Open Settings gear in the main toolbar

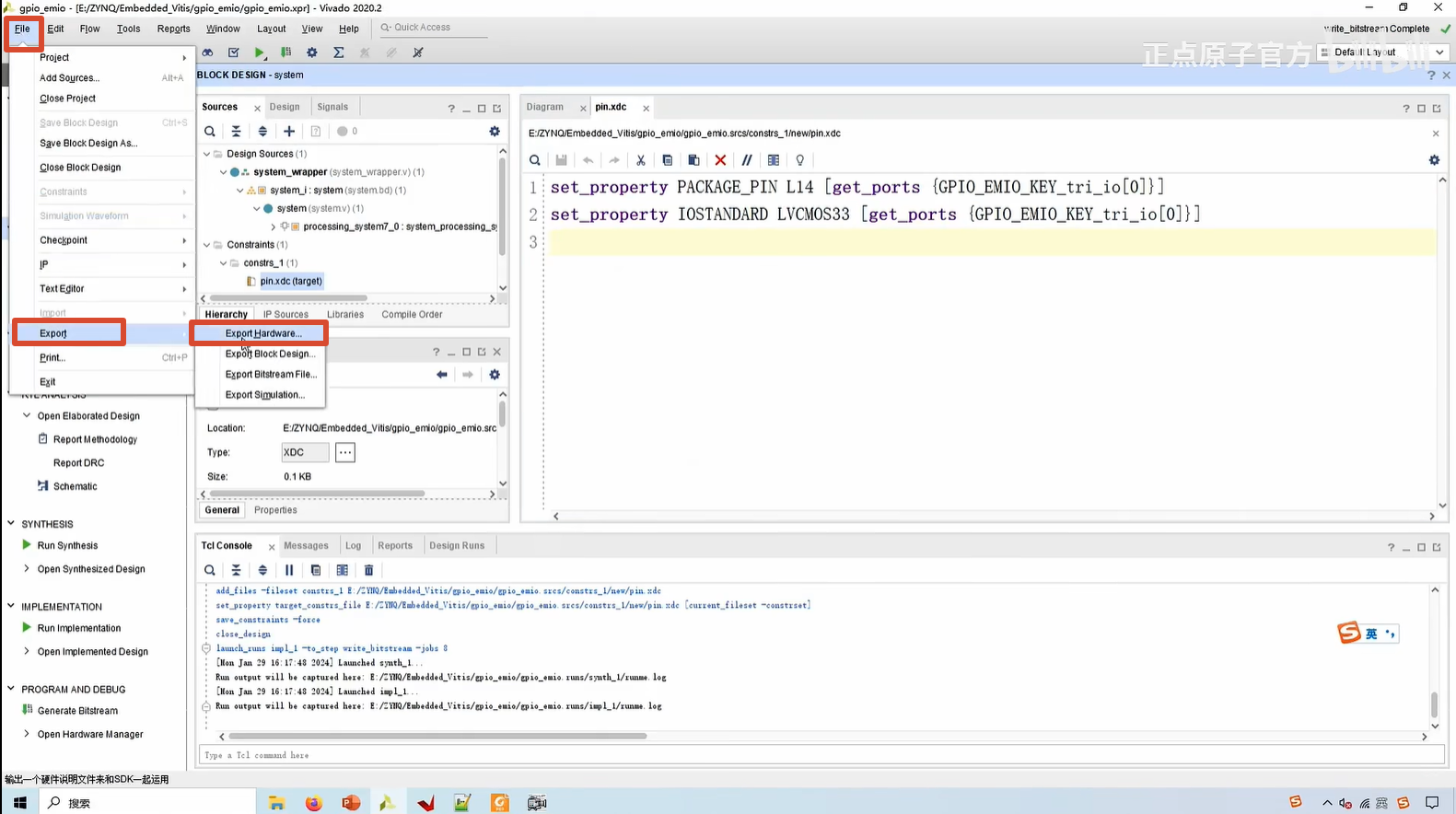tap(312, 52)
